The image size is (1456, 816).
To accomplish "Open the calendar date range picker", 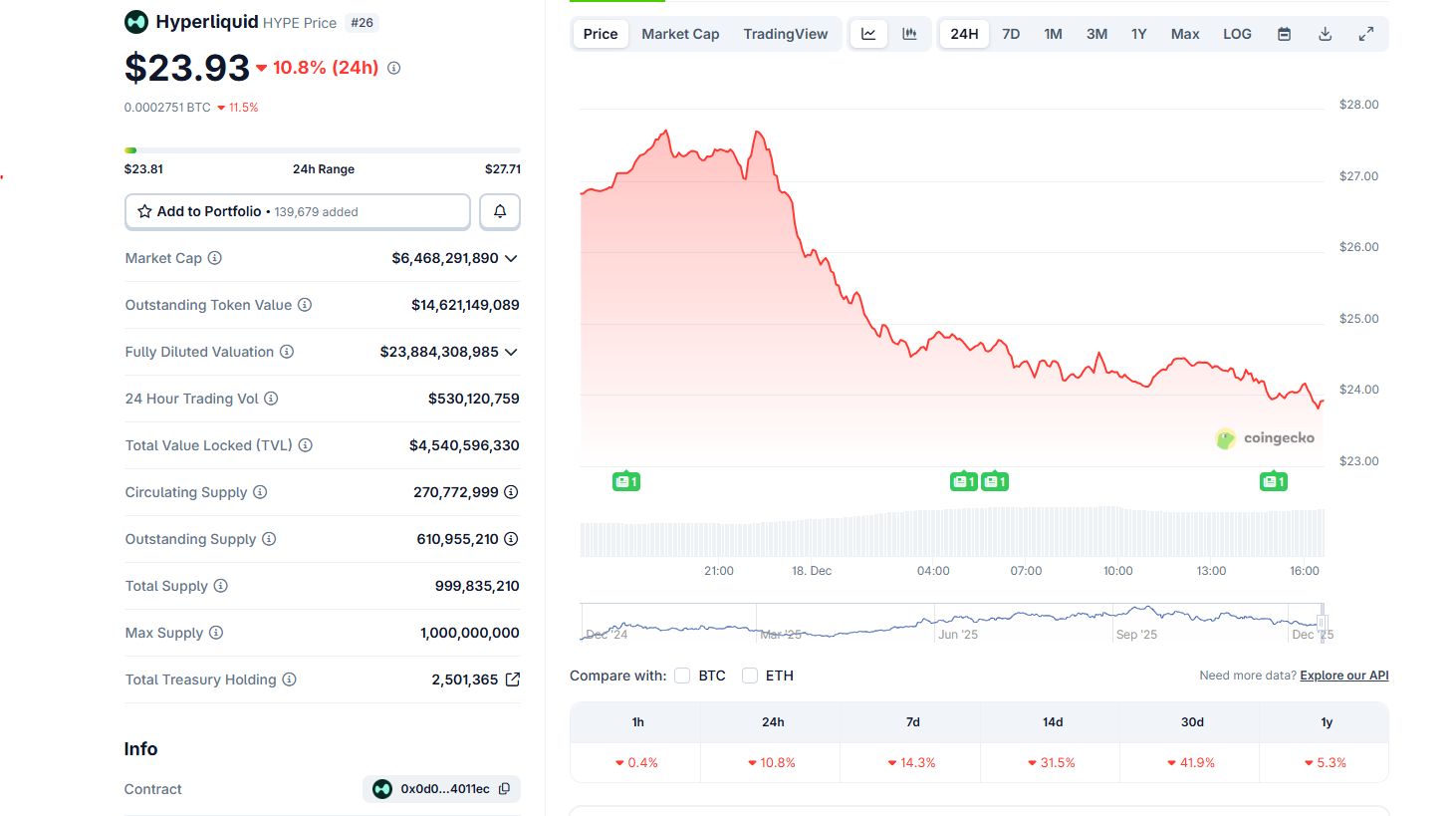I will (1285, 34).
